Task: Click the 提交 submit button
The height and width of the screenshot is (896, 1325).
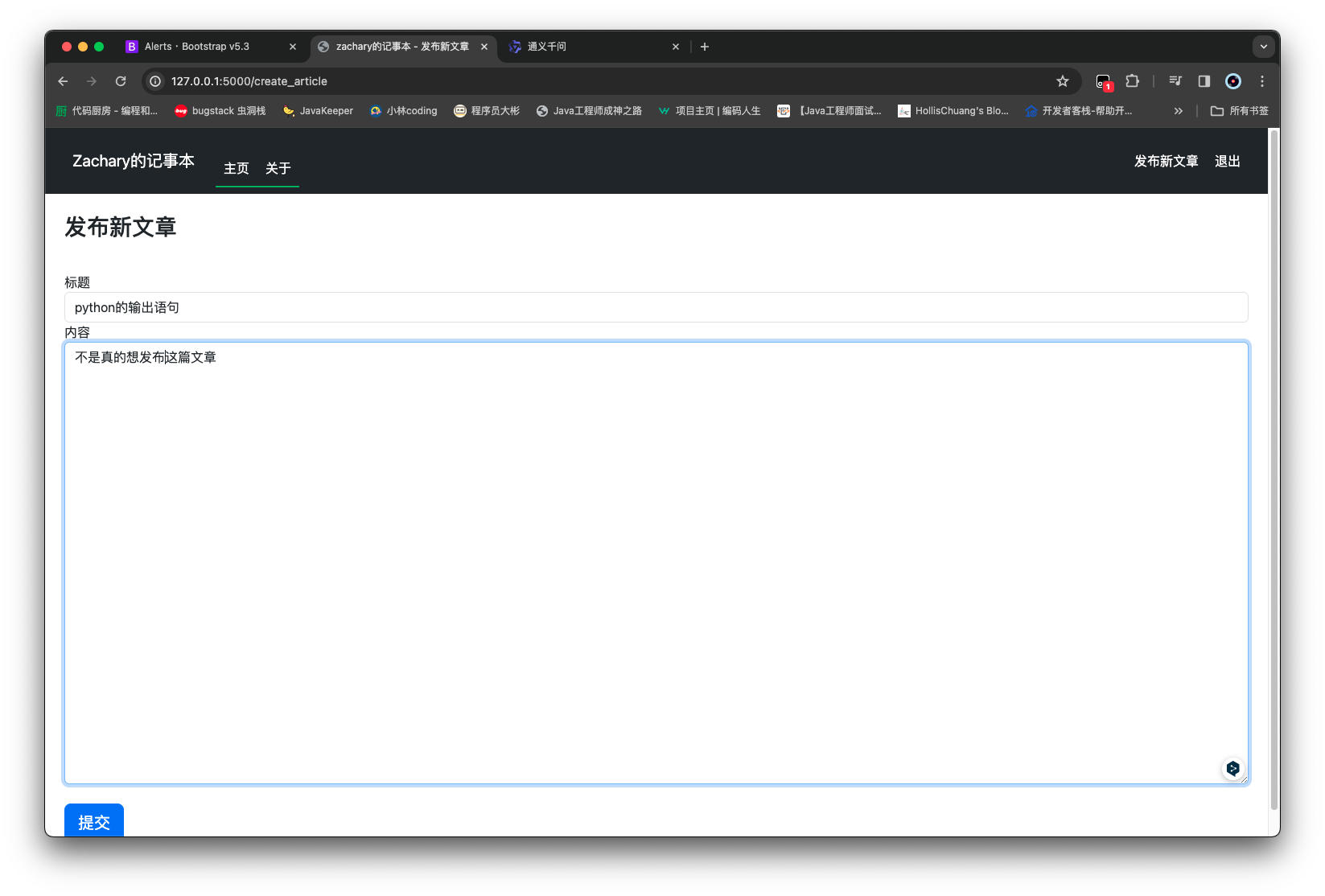Action: pos(94,820)
